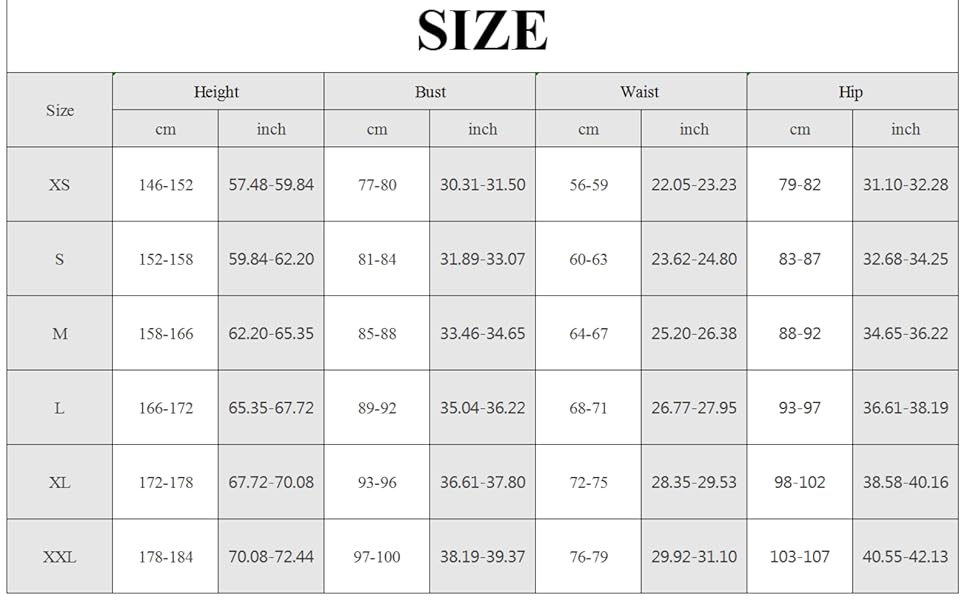970x600 pixels.
Task: Select the Height column header
Action: tap(216, 92)
